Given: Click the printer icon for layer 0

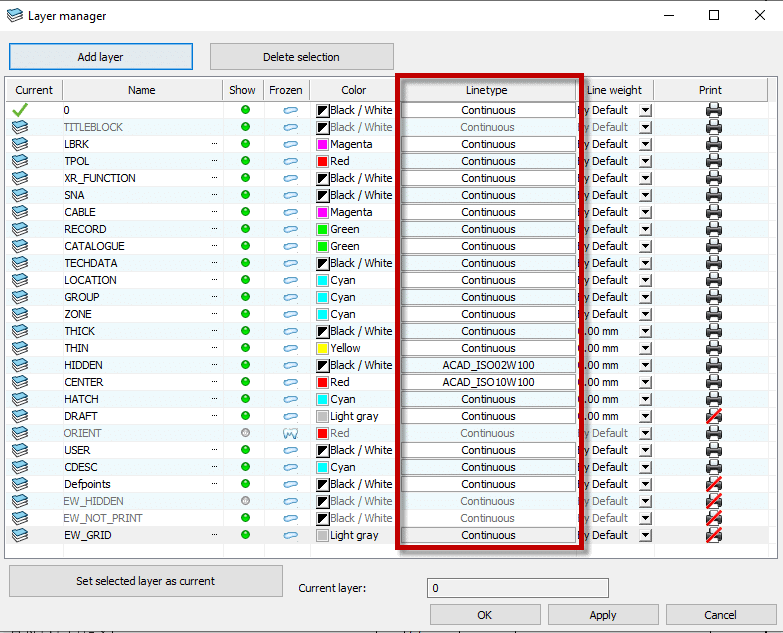Looking at the screenshot, I should 714,110.
